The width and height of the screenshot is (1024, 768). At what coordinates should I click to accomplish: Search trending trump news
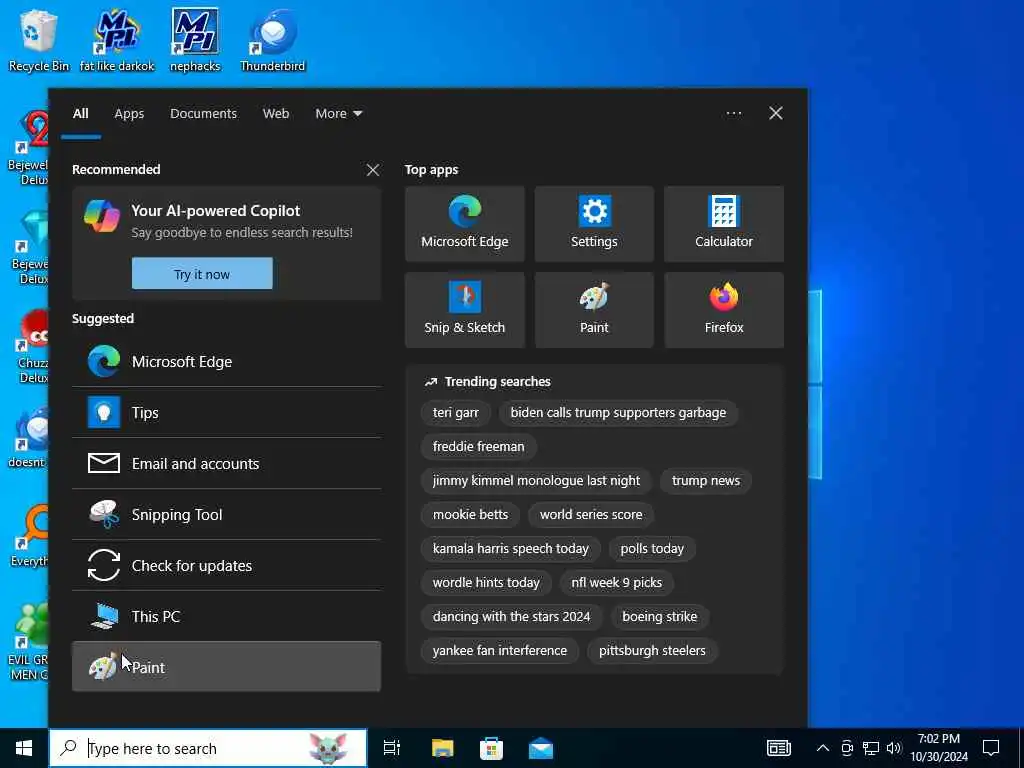[x=706, y=481]
